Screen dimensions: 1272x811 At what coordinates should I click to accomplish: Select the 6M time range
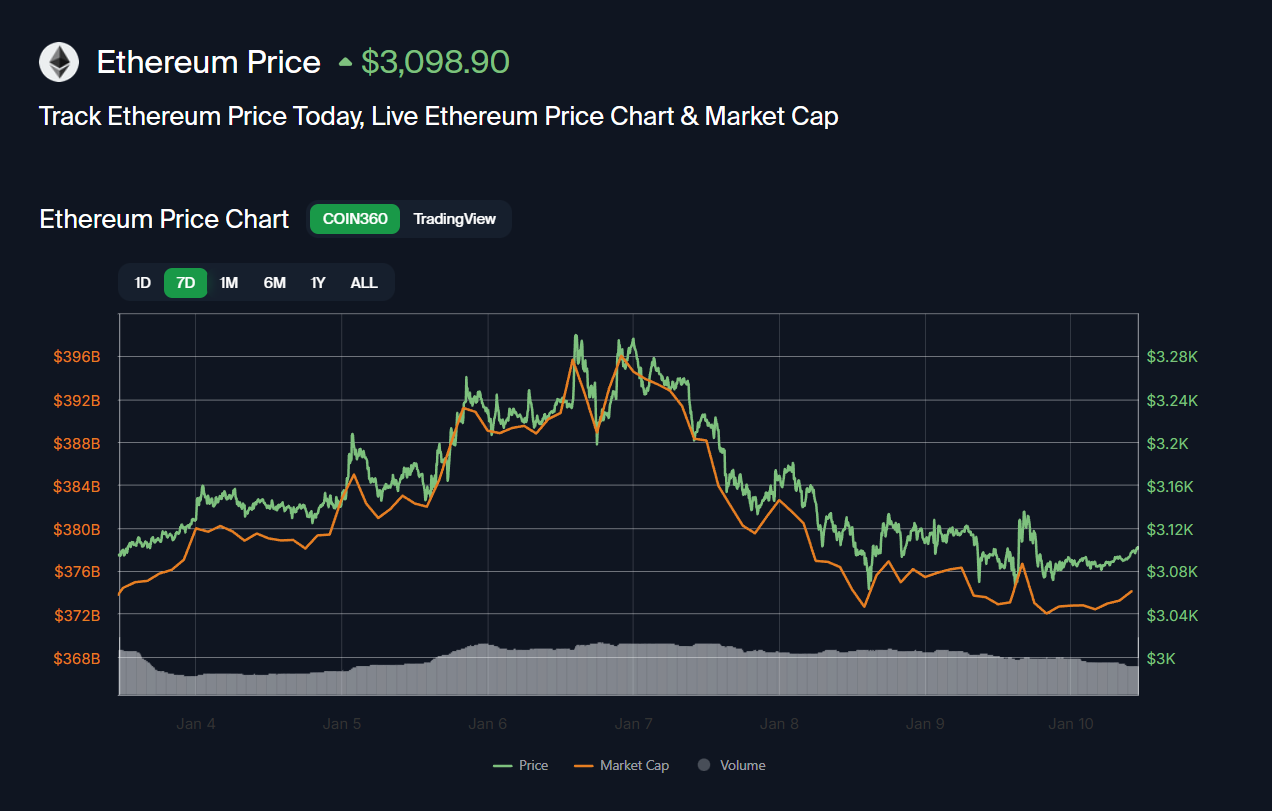pyautogui.click(x=275, y=283)
